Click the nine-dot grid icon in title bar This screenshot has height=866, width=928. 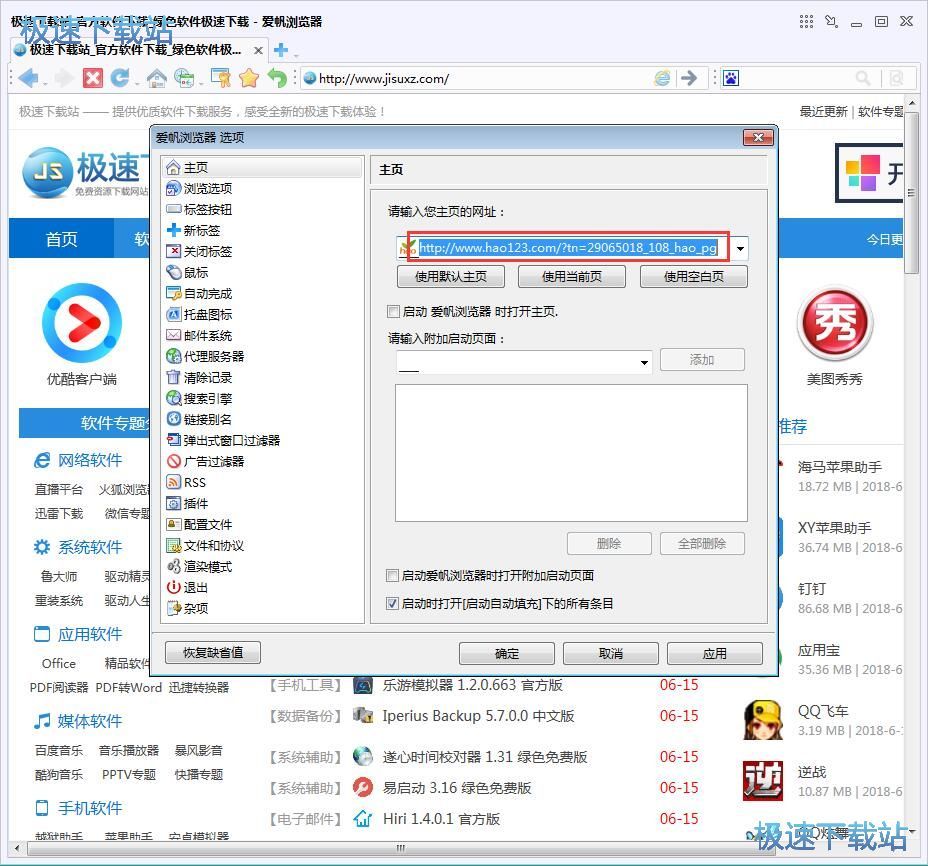806,22
